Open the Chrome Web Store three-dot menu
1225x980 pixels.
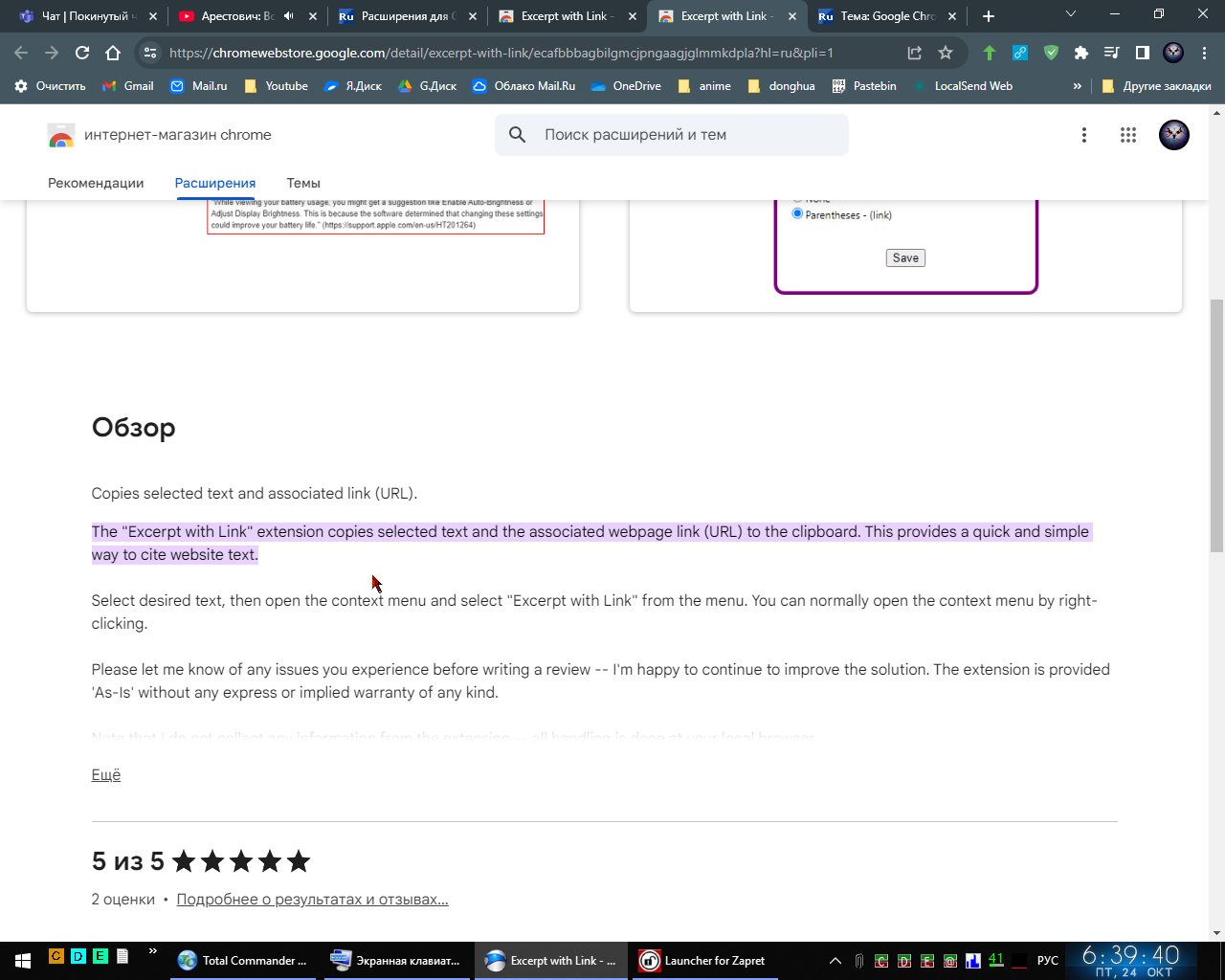1084,135
